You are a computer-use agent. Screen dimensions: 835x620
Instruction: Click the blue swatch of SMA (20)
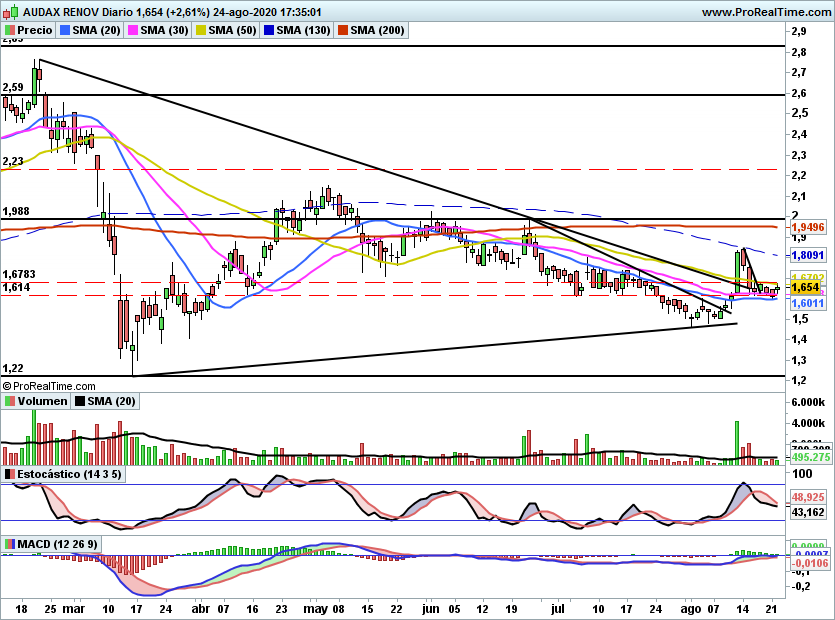(x=65, y=30)
